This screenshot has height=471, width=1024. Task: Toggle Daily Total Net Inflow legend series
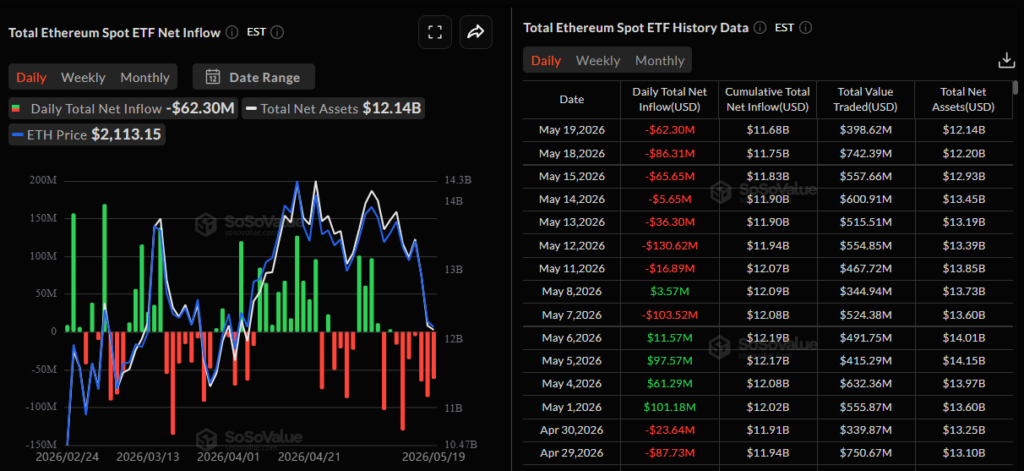coord(122,108)
